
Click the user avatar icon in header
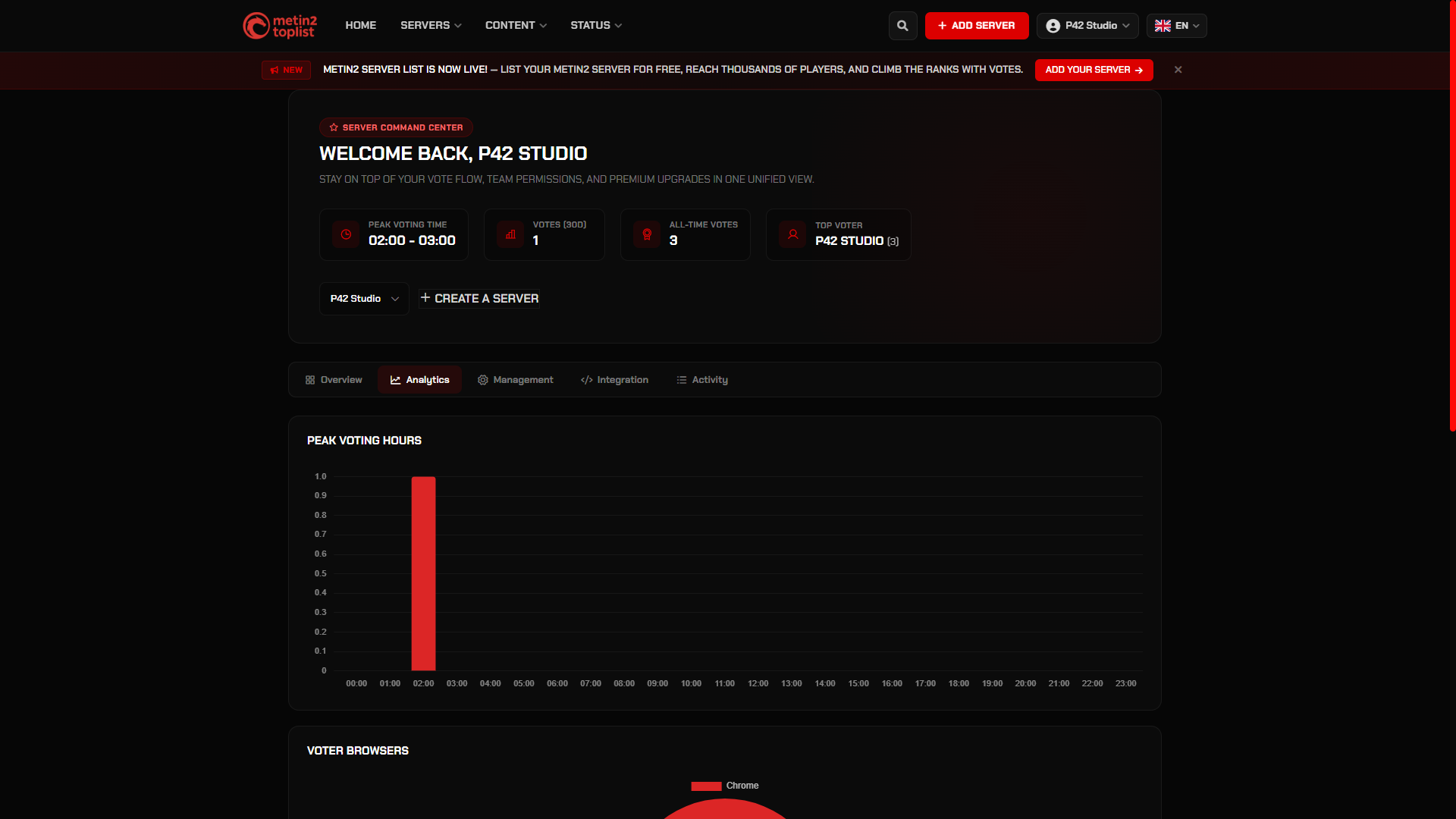pos(1053,26)
